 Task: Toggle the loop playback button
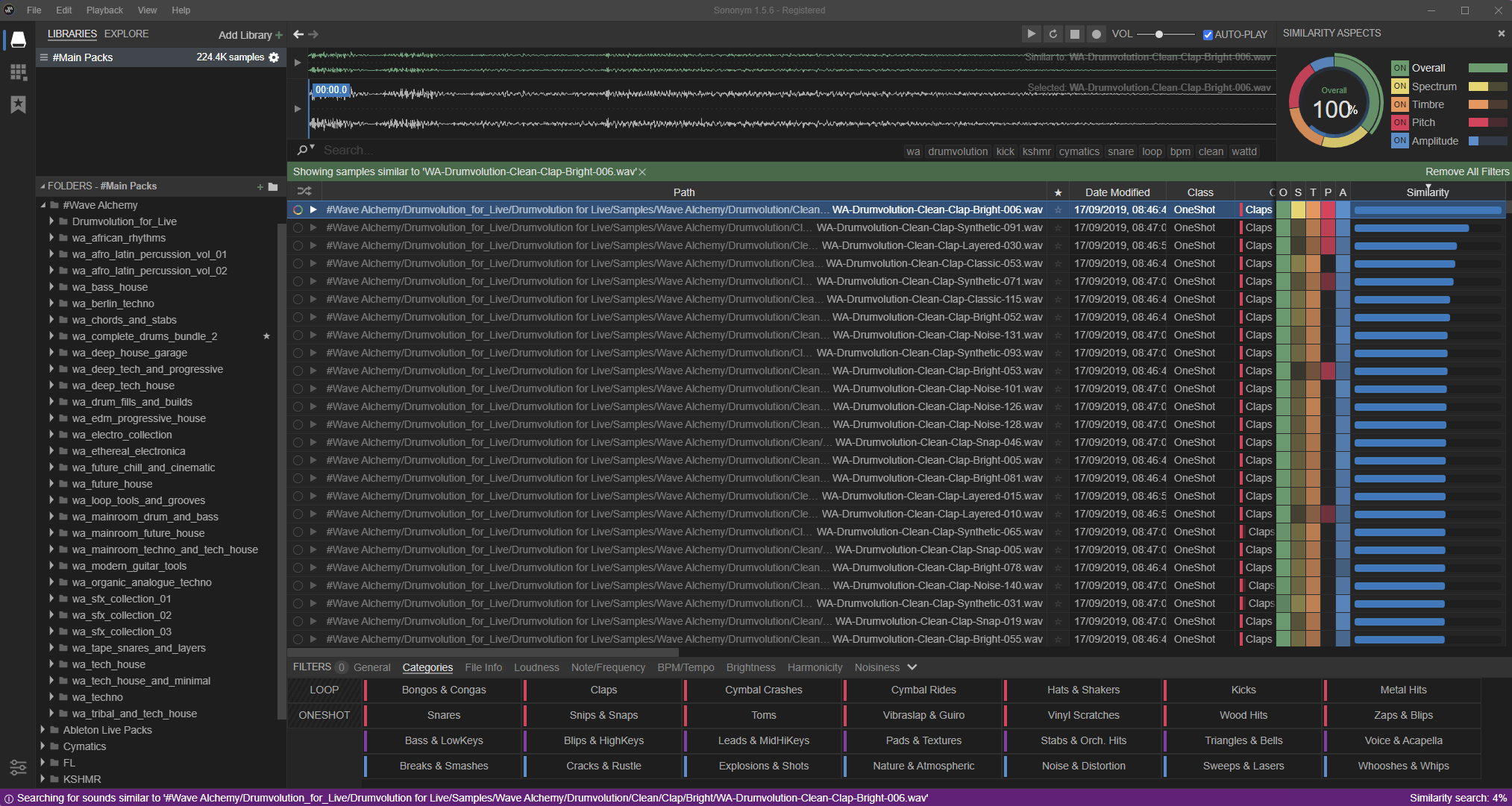point(1053,34)
